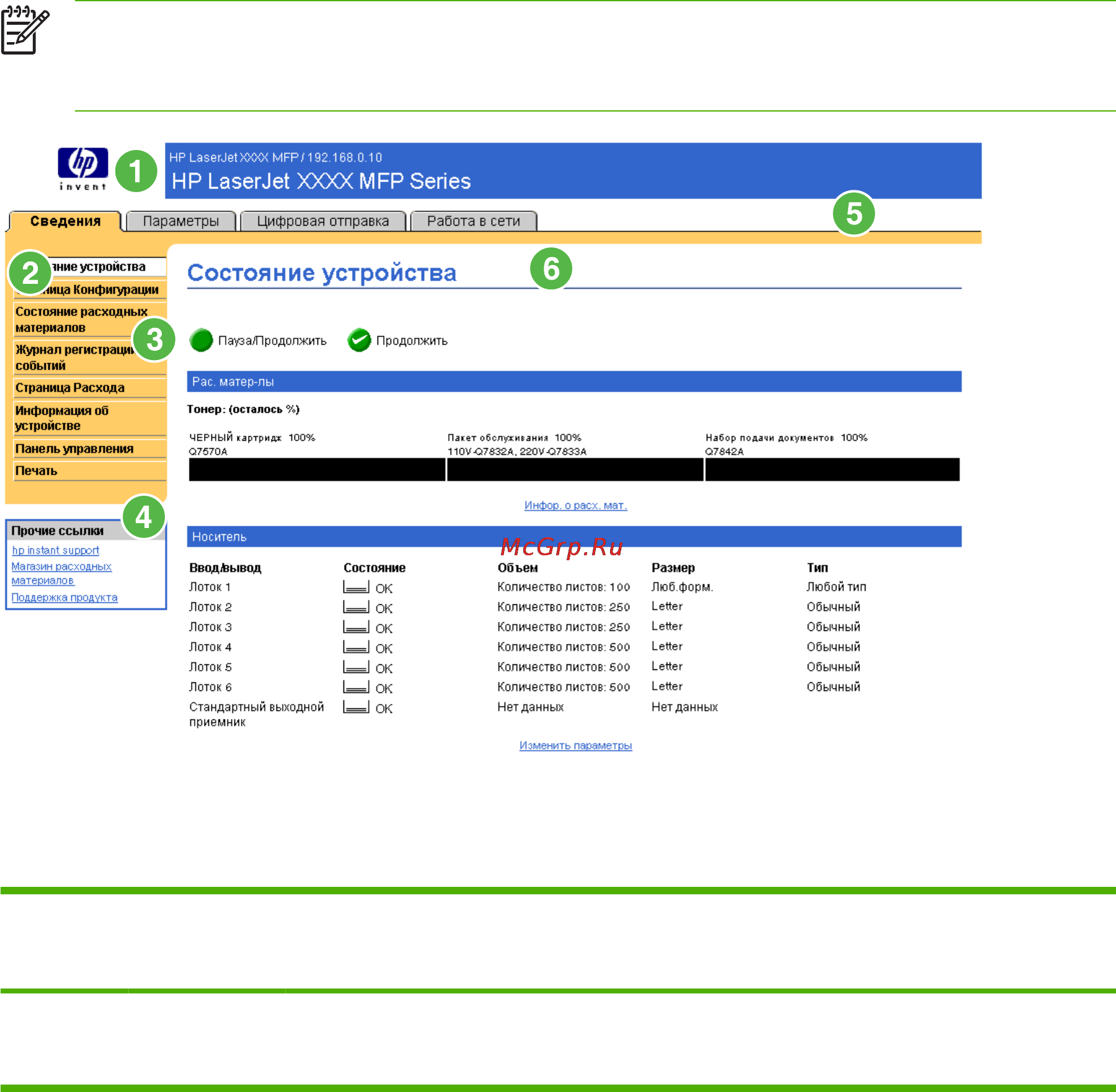Click the notepad note icon

25,30
